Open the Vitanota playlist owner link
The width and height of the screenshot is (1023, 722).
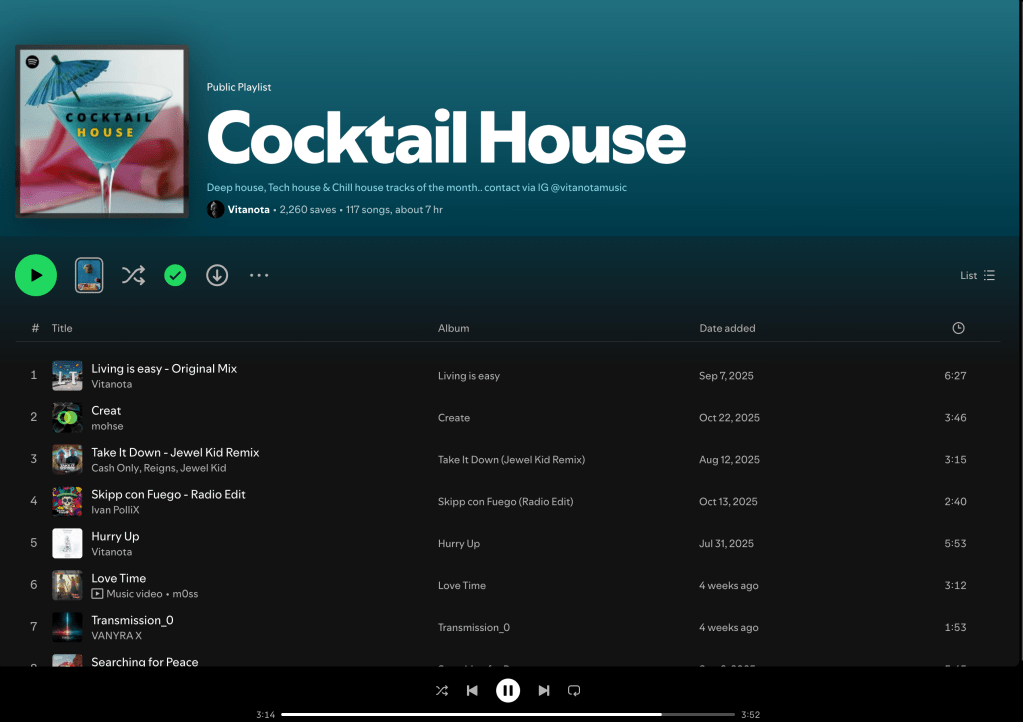pos(249,209)
